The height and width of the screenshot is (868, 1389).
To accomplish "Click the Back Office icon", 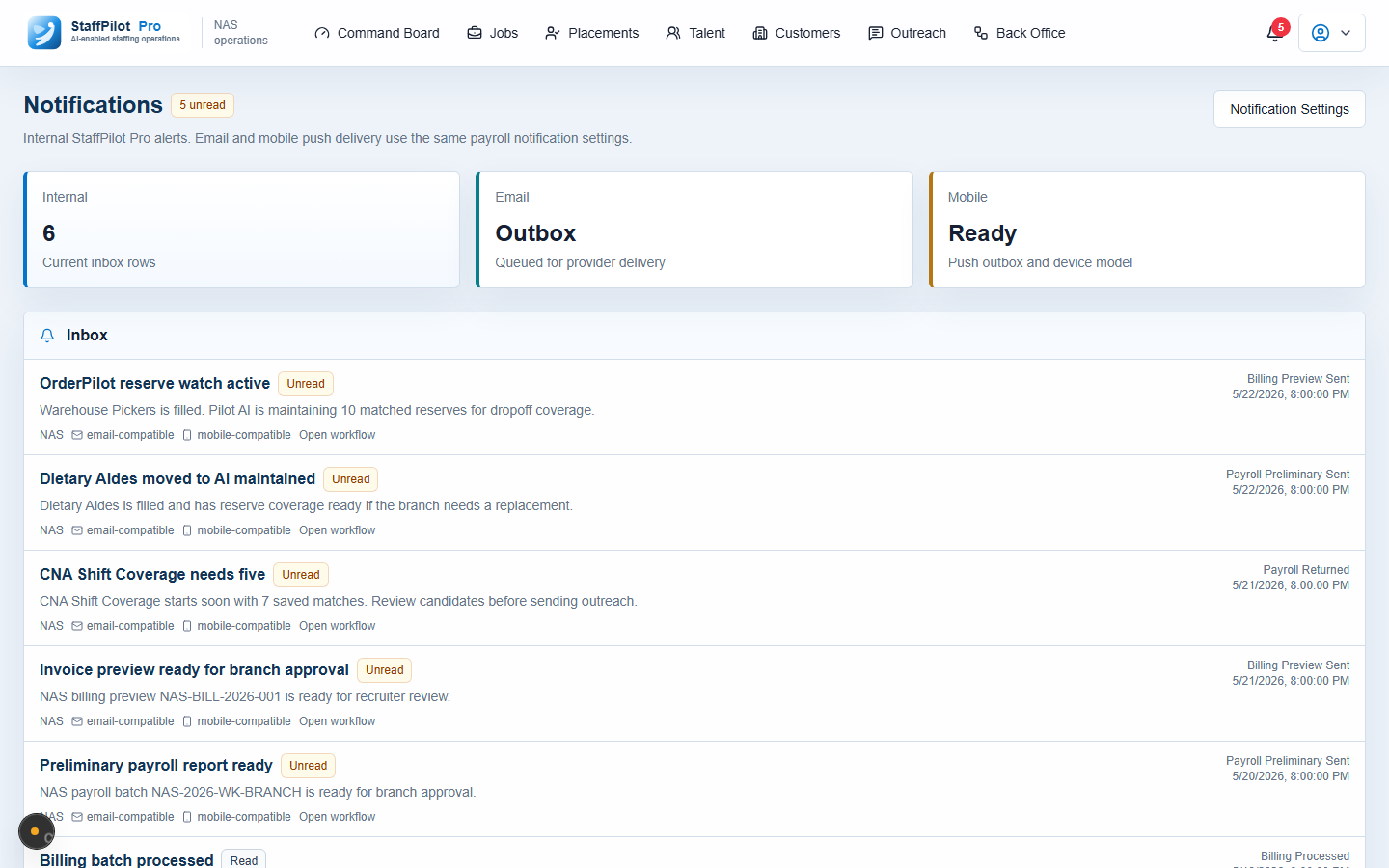I will tap(981, 33).
